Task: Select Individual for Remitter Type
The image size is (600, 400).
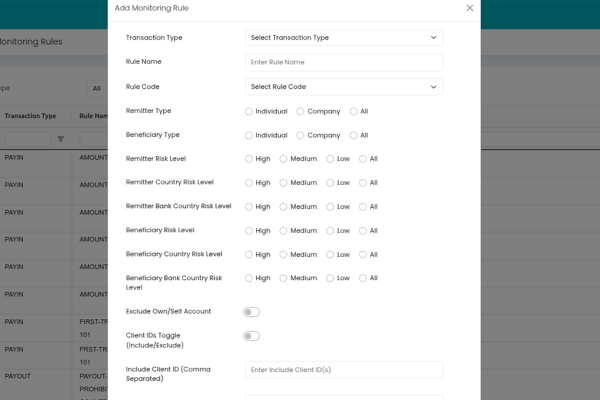Action: (x=249, y=111)
